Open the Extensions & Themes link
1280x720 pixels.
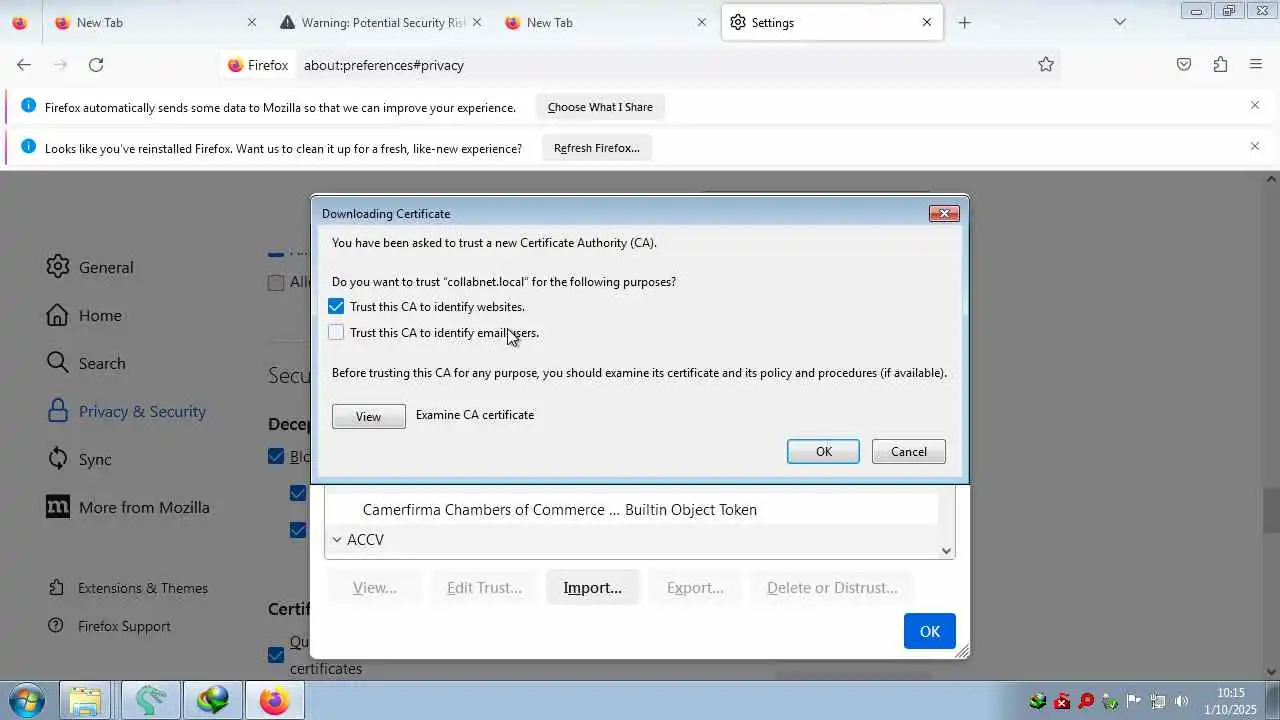pos(128,588)
